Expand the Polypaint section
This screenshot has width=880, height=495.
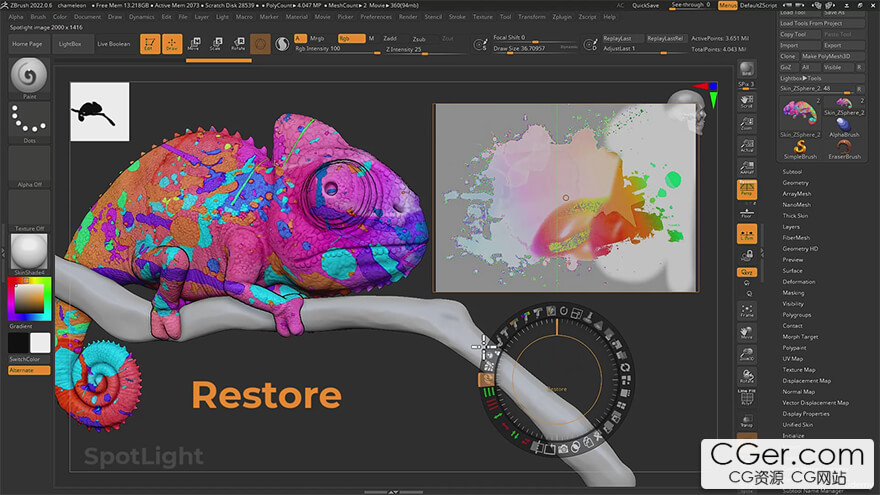(x=794, y=348)
